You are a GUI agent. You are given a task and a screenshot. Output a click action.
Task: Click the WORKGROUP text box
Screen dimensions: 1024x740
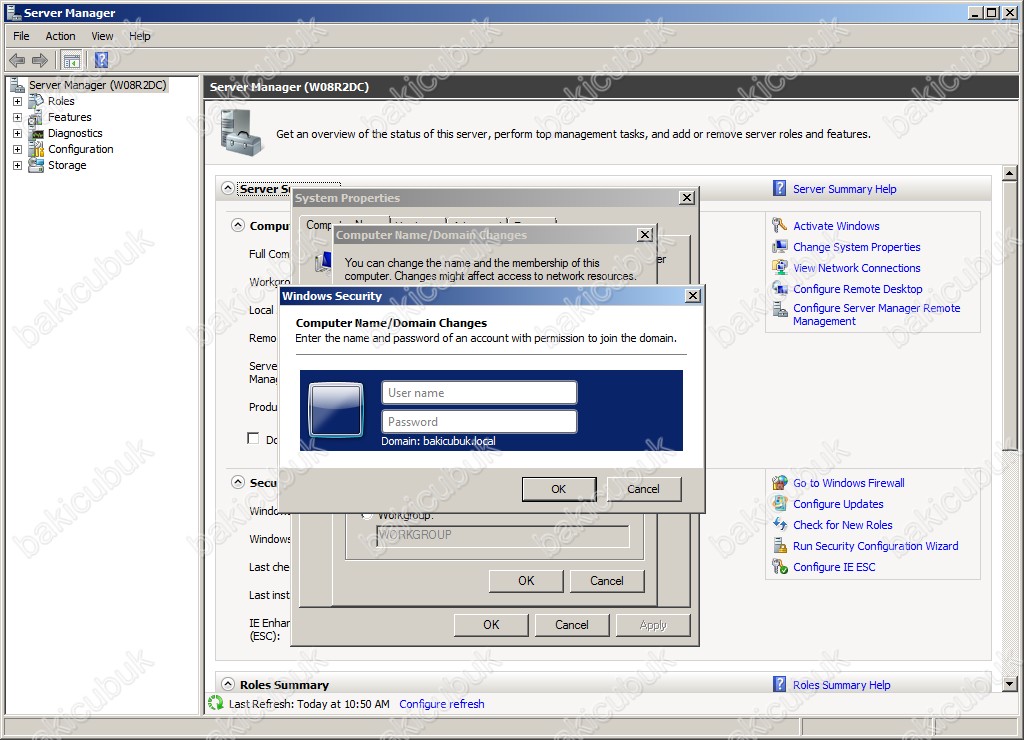click(x=503, y=536)
